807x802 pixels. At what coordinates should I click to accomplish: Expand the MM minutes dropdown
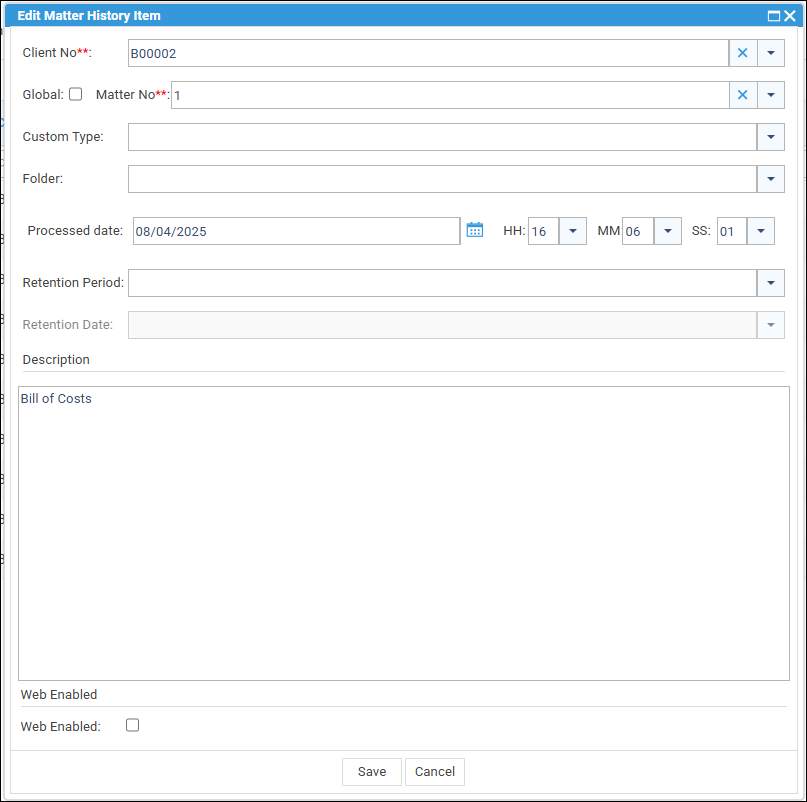click(667, 231)
